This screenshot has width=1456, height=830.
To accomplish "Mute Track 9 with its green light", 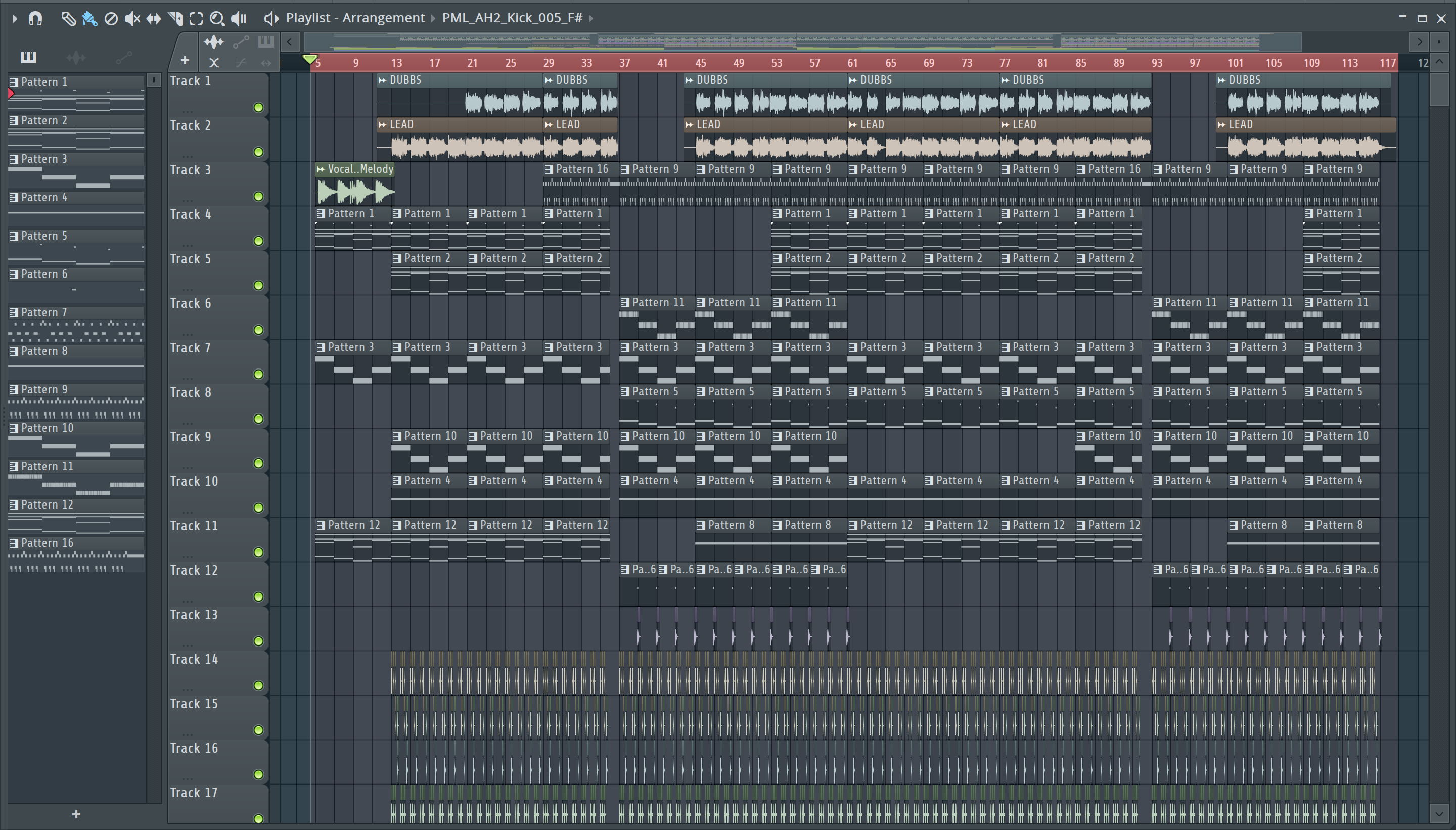I will pyautogui.click(x=258, y=463).
